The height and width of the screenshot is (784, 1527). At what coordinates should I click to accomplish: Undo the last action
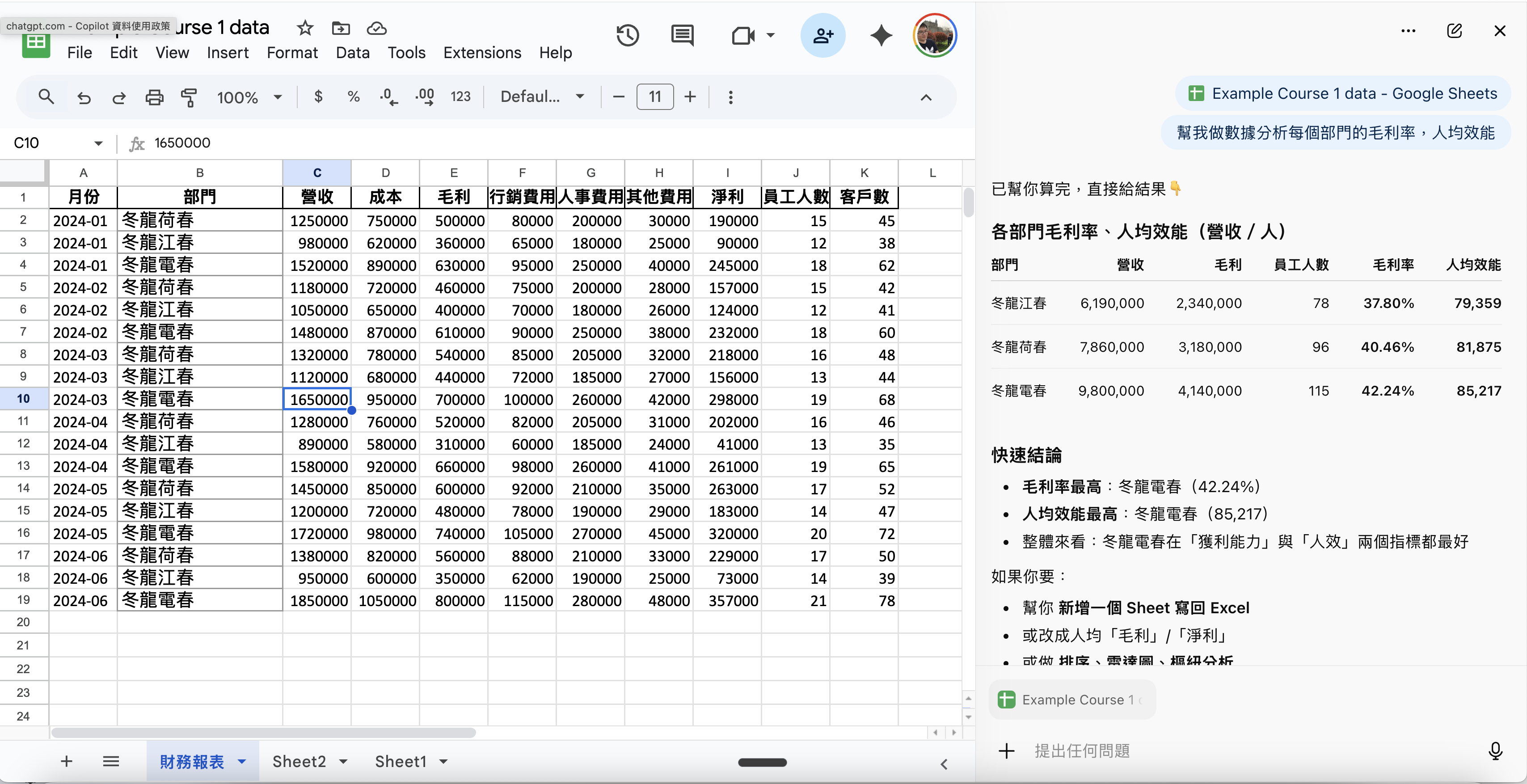pyautogui.click(x=84, y=97)
